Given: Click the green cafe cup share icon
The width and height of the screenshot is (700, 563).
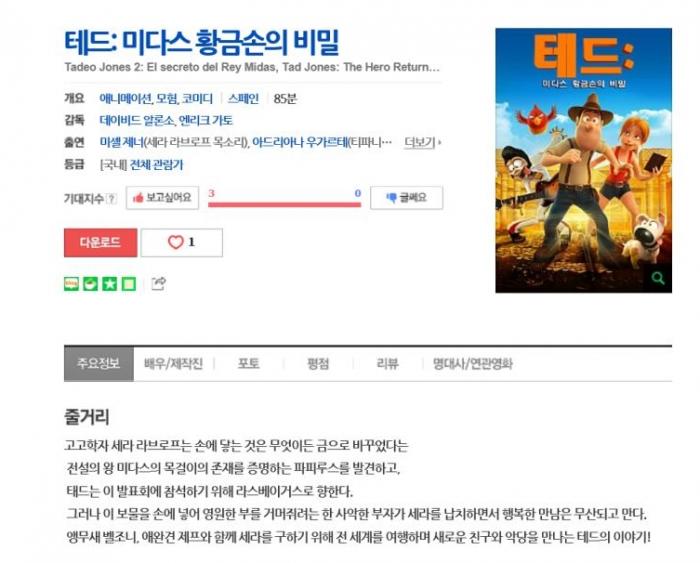Looking at the screenshot, I should pos(91,284).
